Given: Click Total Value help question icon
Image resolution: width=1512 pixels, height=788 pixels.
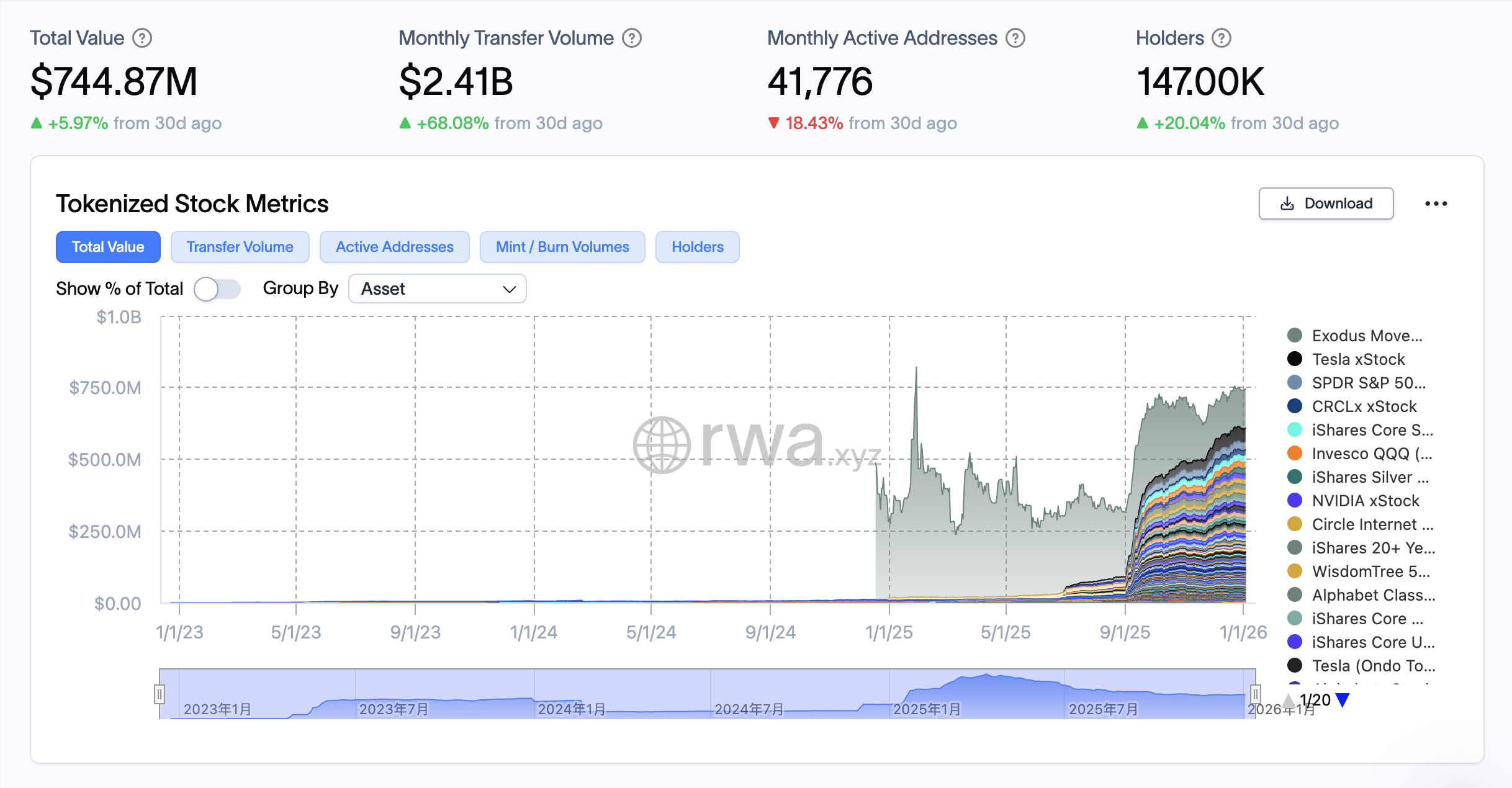Looking at the screenshot, I should [x=142, y=38].
